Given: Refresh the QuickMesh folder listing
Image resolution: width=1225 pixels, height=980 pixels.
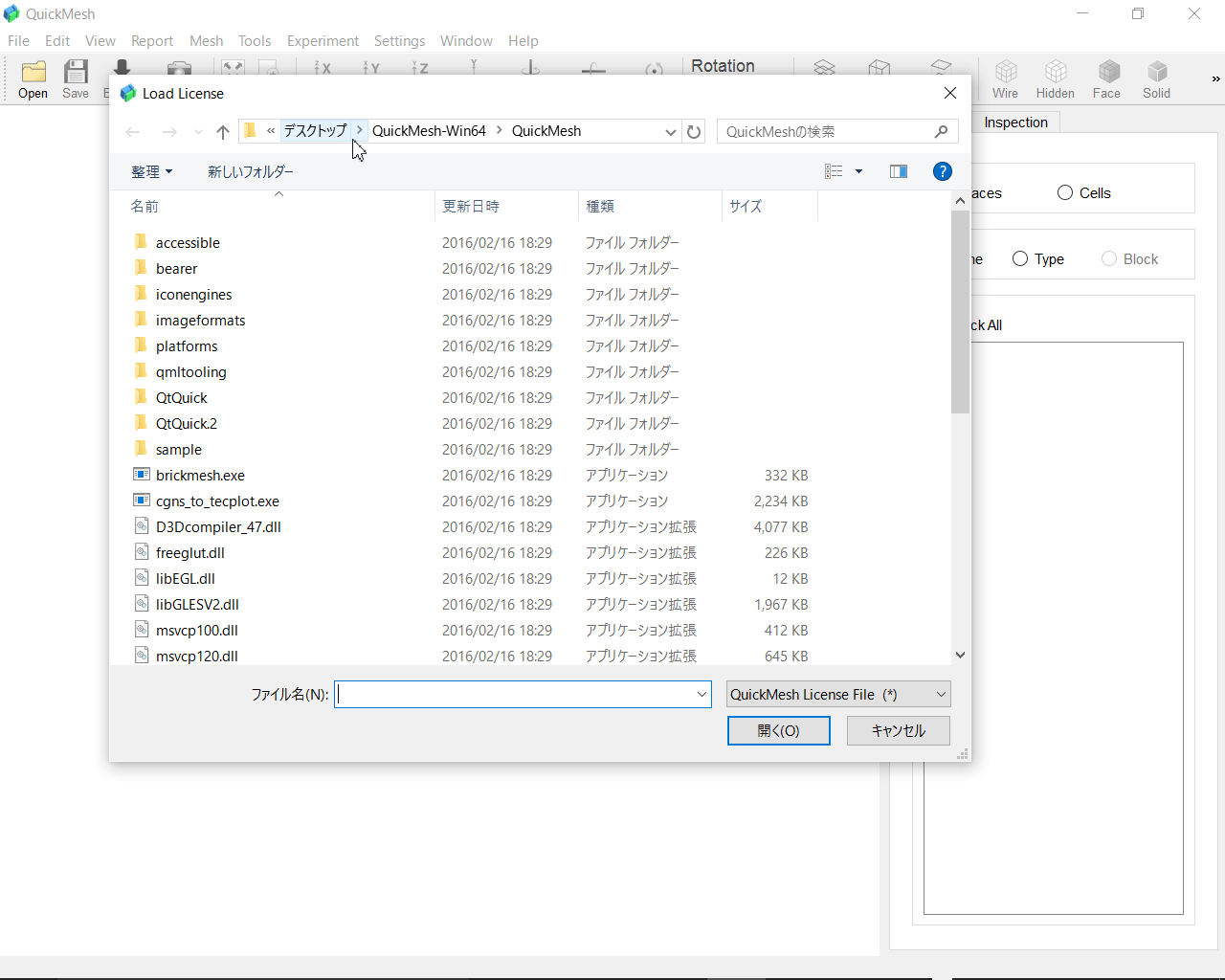Looking at the screenshot, I should pos(694,132).
